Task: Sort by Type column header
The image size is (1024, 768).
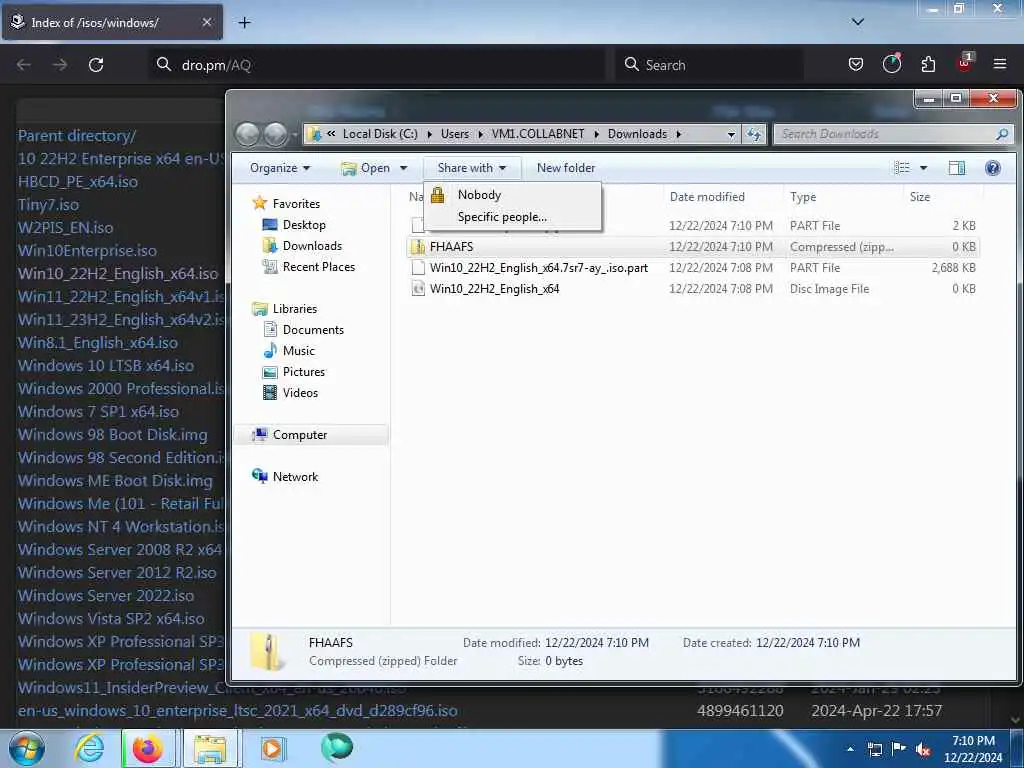Action: coord(803,197)
